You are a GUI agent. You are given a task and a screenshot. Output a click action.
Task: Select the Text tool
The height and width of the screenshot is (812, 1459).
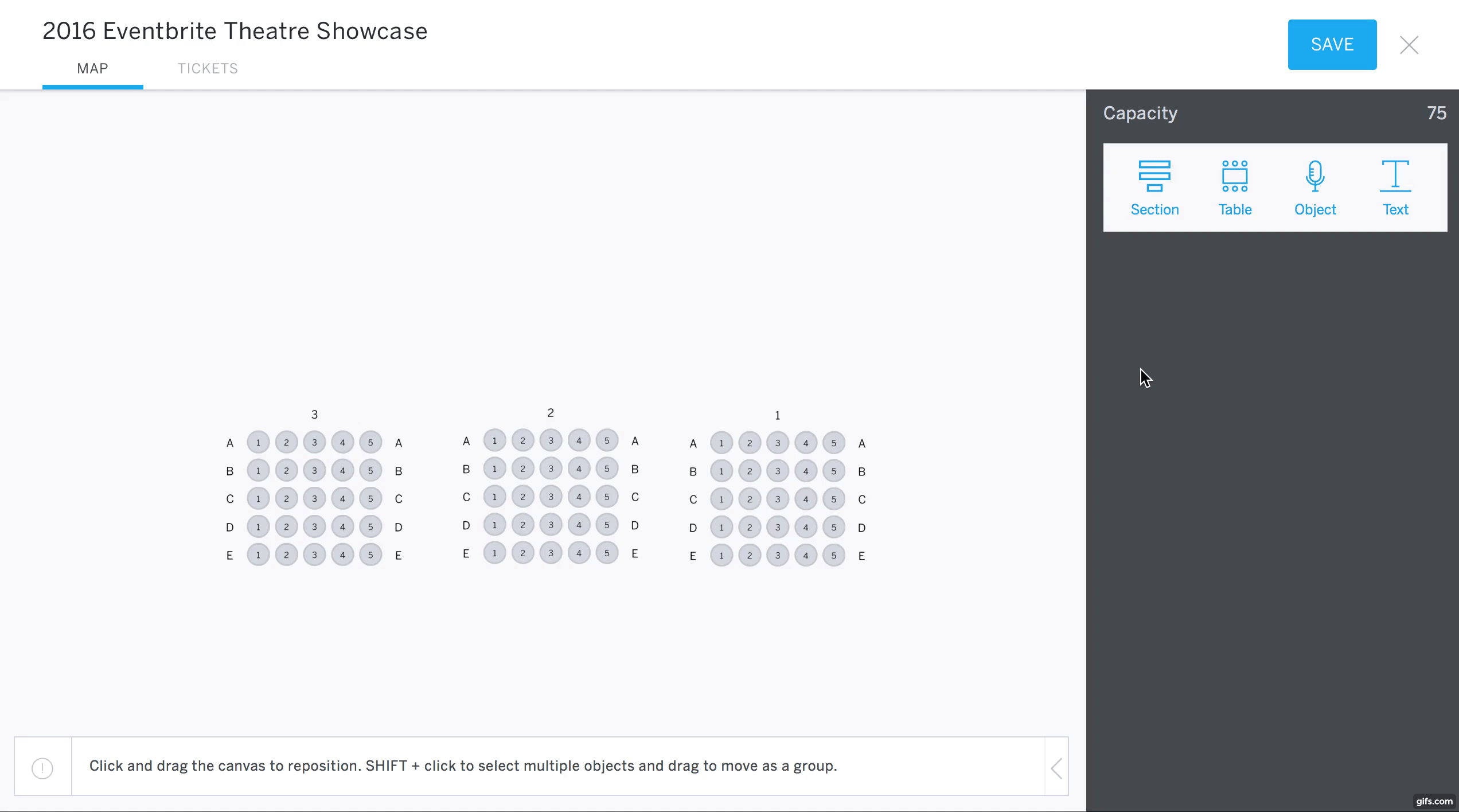pos(1395,186)
